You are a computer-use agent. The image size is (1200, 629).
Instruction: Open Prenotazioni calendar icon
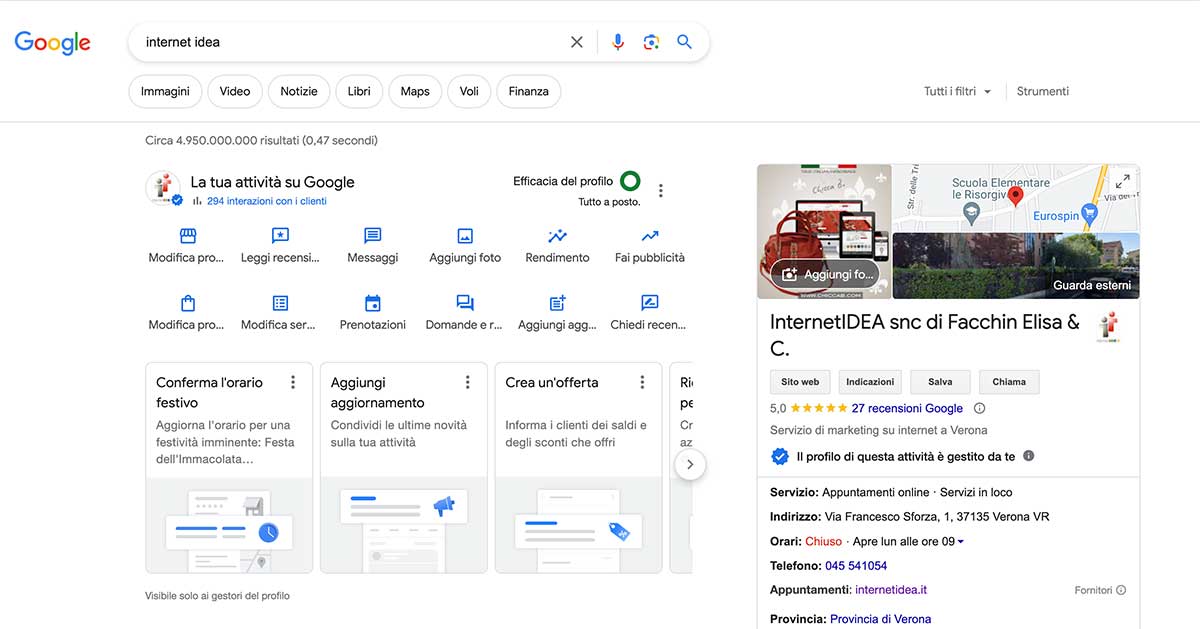373,303
